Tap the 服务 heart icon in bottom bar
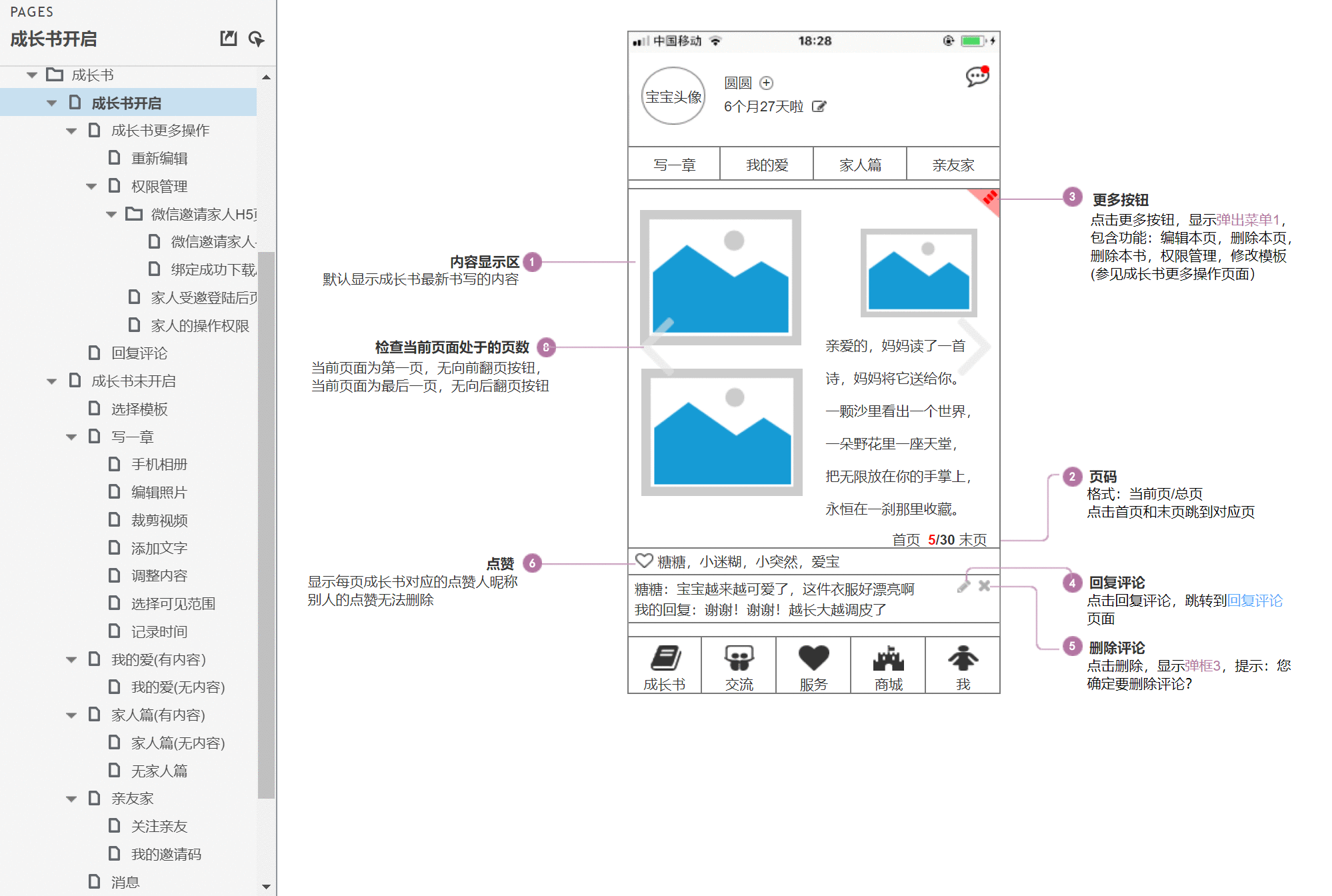Image resolution: width=1332 pixels, height=896 pixels. coord(813,658)
